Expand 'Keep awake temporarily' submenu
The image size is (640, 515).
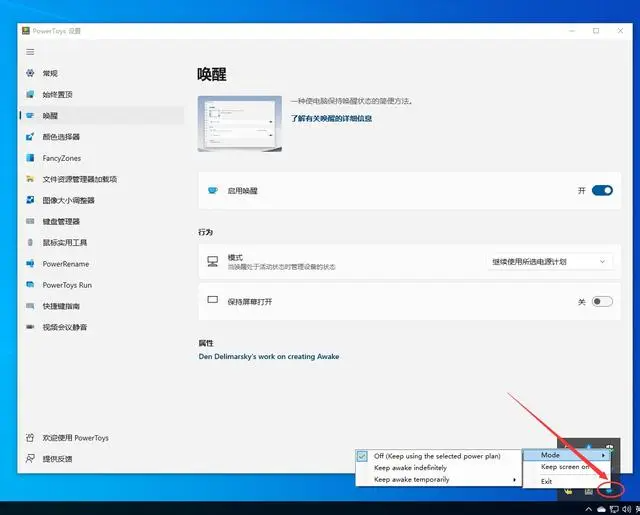click(x=438, y=479)
